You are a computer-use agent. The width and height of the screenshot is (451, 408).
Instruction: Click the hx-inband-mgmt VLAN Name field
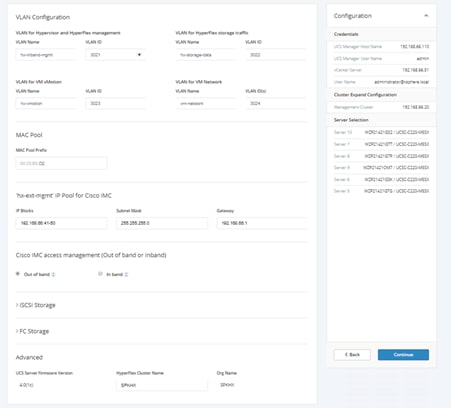(x=46, y=55)
